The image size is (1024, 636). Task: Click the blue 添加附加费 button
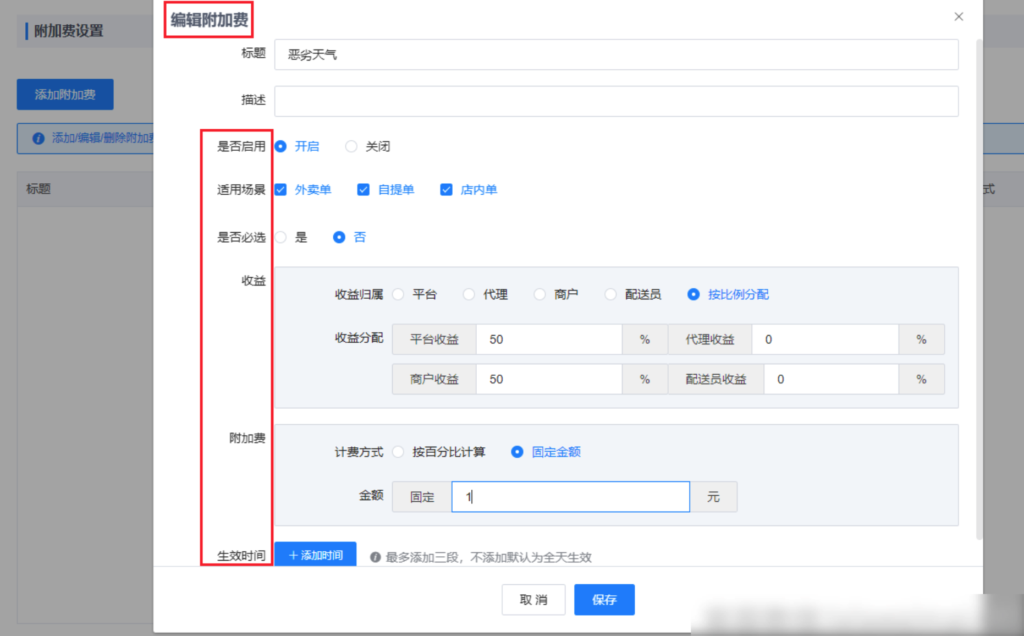tap(64, 94)
